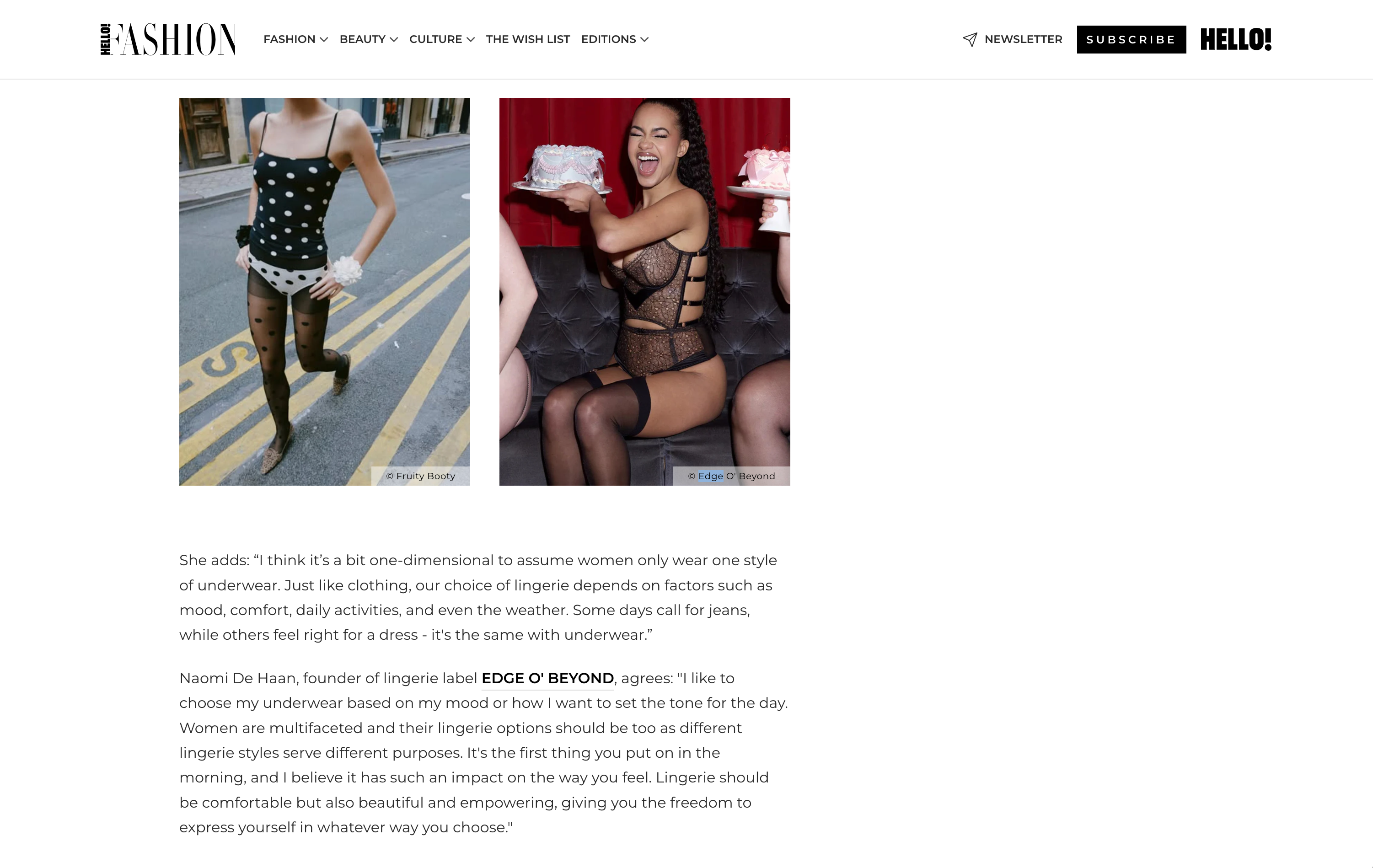Image resolution: width=1373 pixels, height=868 pixels.
Task: Click the Edge O' Beyond image credit
Action: (x=731, y=476)
